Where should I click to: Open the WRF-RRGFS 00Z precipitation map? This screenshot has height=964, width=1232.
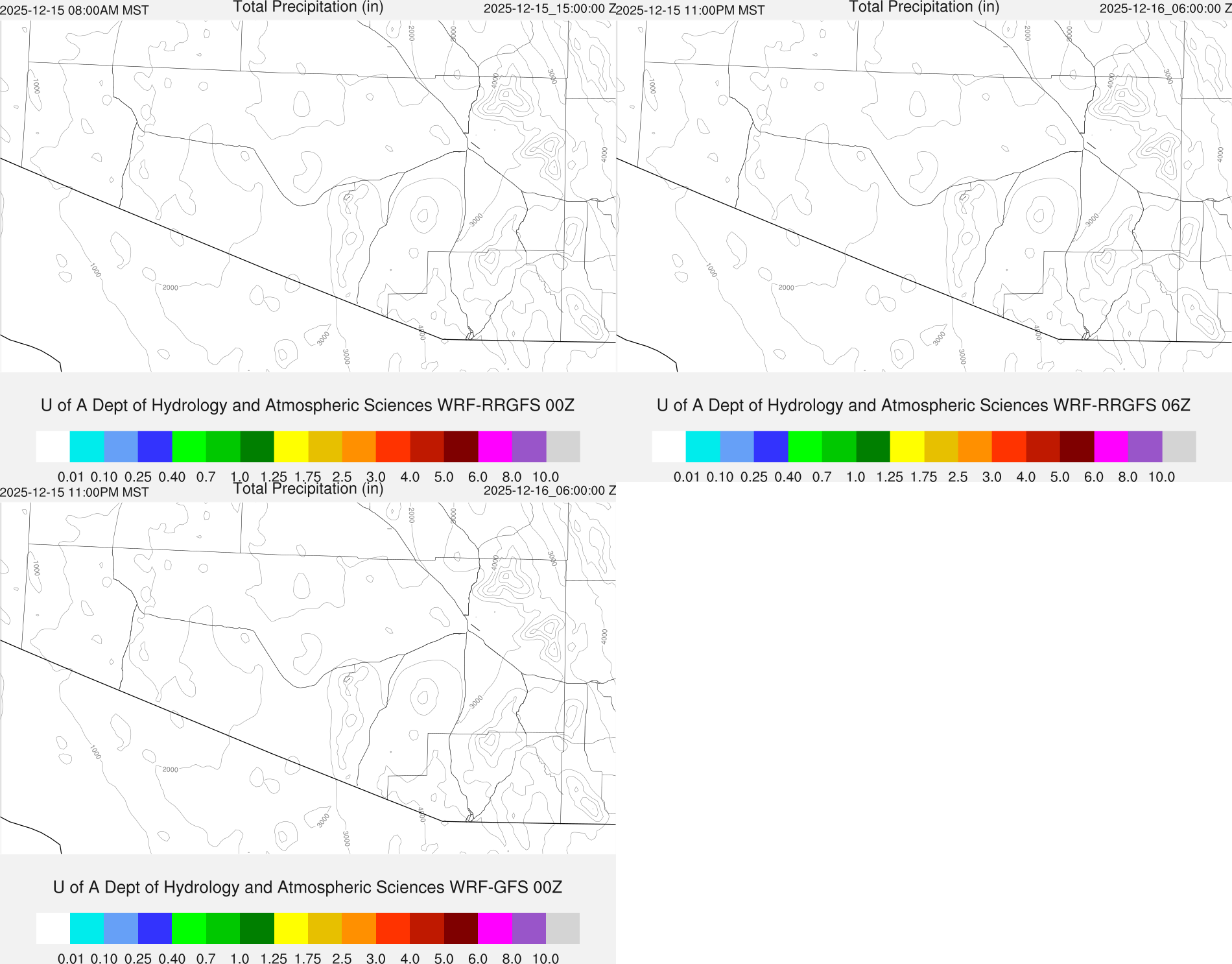coord(308,195)
